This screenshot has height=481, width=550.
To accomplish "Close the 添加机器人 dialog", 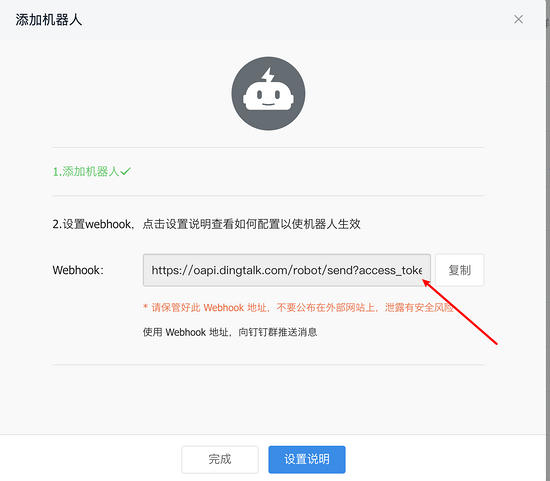I will coord(518,19).
